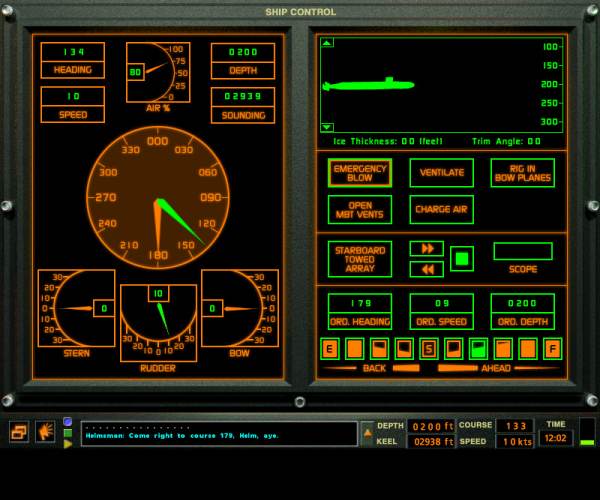Click the time display 12:02
The height and width of the screenshot is (500, 600).
[555, 438]
